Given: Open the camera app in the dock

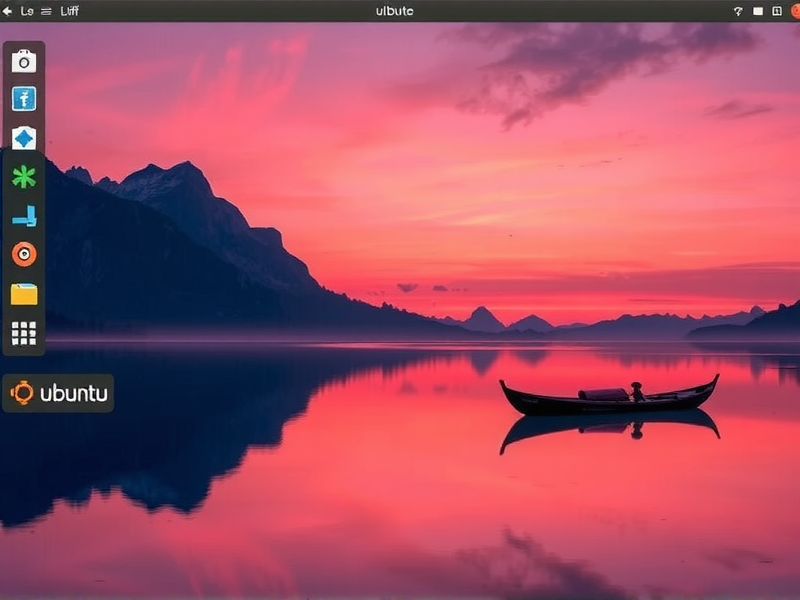Looking at the screenshot, I should 24,62.
